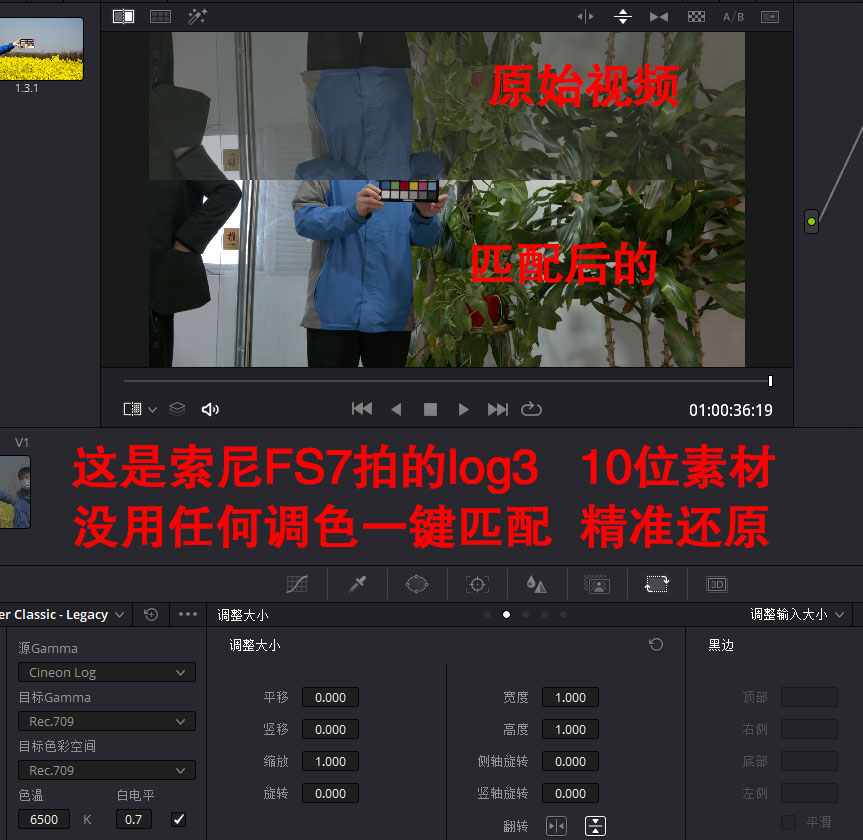The width and height of the screenshot is (863, 840).
Task: Toggle vertical flip button
Action: click(x=595, y=826)
